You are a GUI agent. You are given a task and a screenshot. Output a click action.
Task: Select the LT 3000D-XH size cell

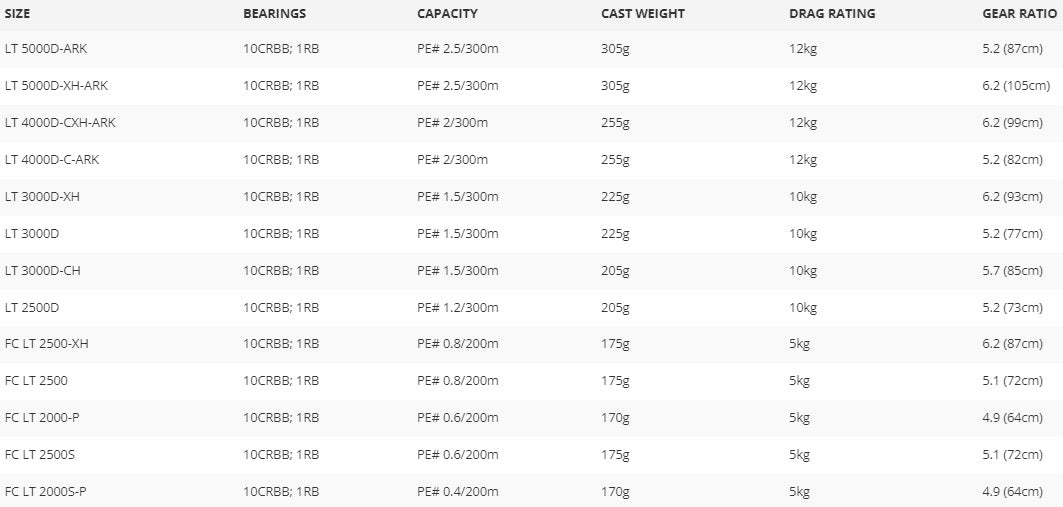[x=42, y=197]
